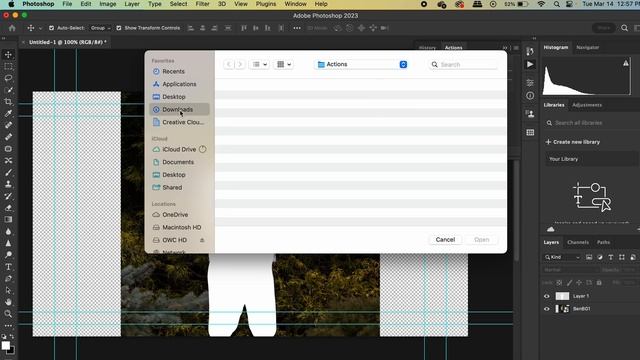Select the Clone Stamp tool
640x360 pixels.
[x=8, y=184]
